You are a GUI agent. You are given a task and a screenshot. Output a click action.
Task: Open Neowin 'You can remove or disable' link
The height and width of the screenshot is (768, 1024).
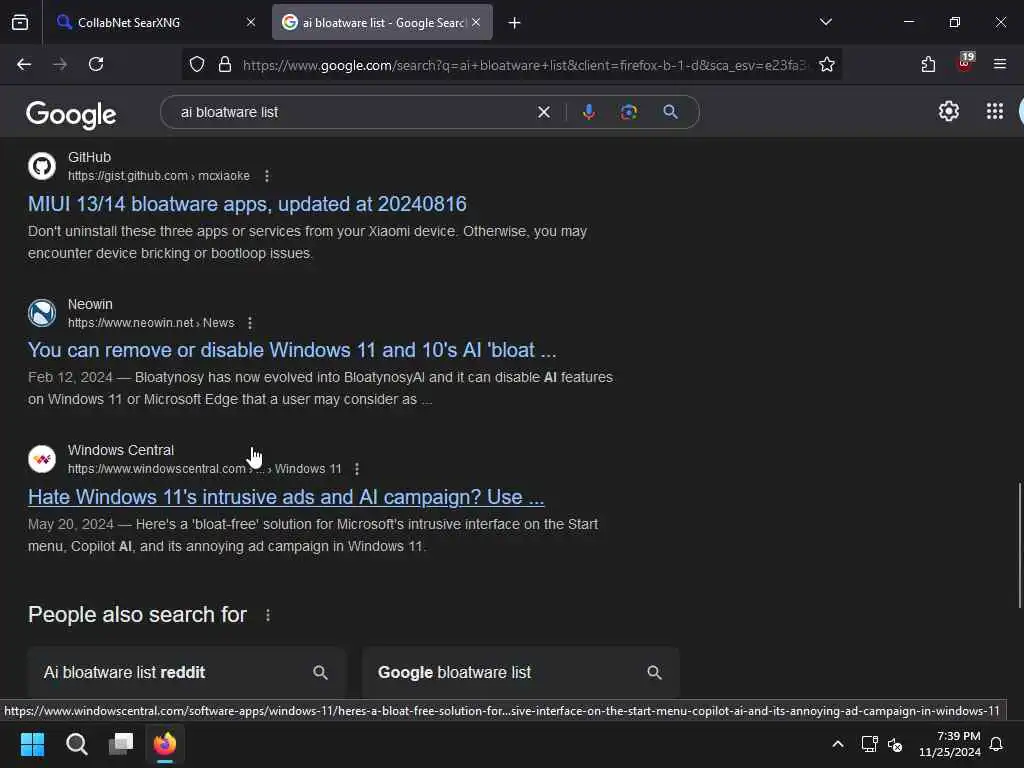click(x=292, y=350)
